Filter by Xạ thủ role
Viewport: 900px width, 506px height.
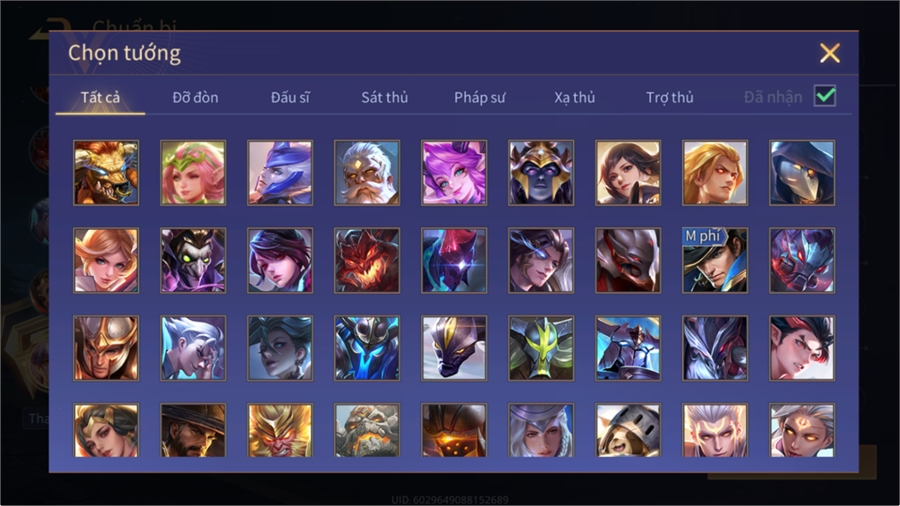575,98
